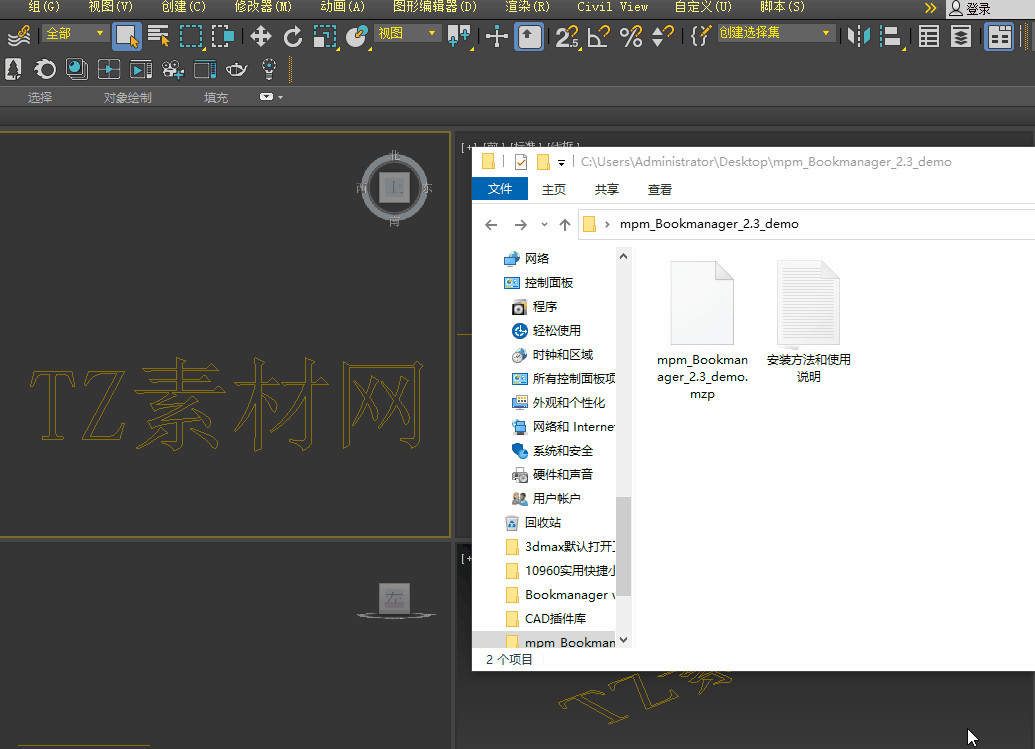Screen dimensions: 1035x749
Task: Click the light bulb icon
Action: (x=269, y=69)
